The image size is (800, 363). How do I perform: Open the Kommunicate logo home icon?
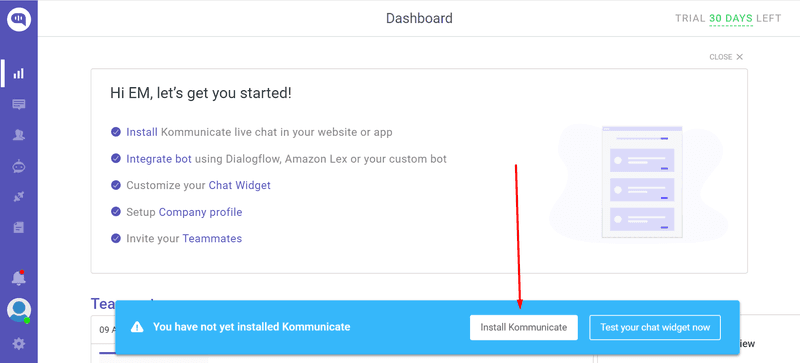point(19,19)
